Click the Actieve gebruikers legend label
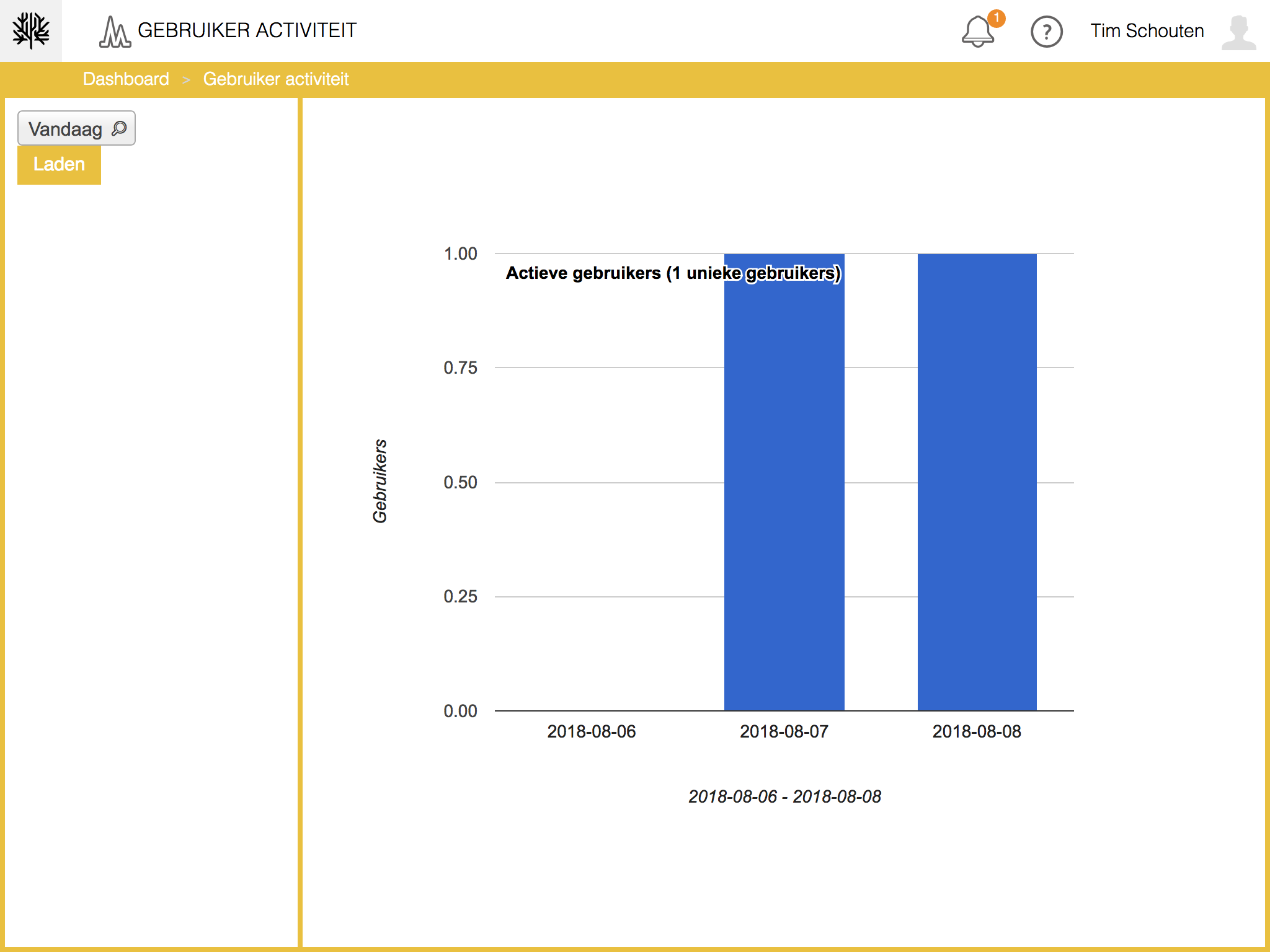The width and height of the screenshot is (1270, 952). click(x=673, y=273)
